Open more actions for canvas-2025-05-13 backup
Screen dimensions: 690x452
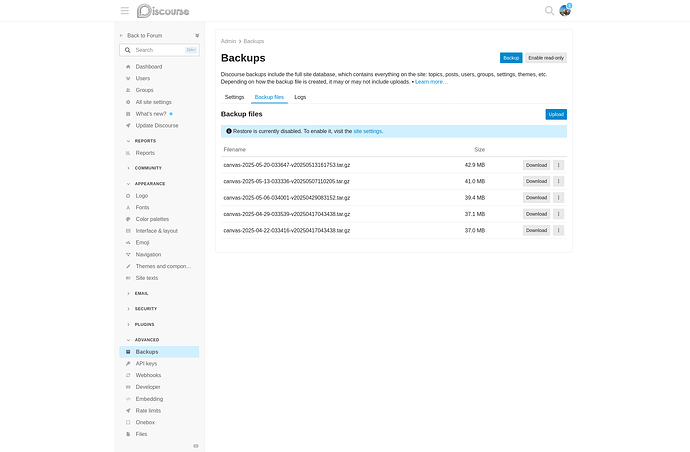(558, 181)
